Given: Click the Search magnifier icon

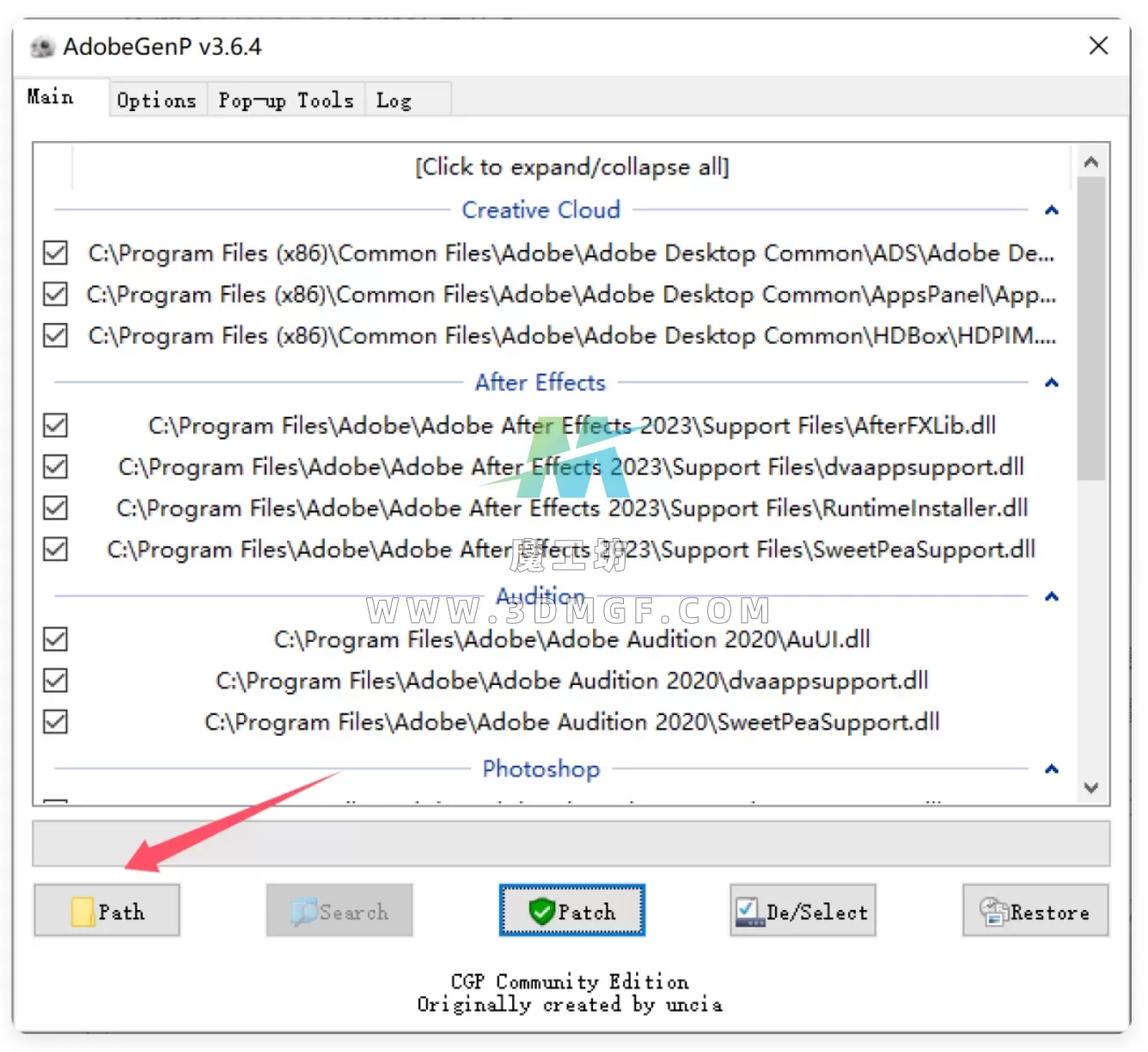Looking at the screenshot, I should [303, 911].
